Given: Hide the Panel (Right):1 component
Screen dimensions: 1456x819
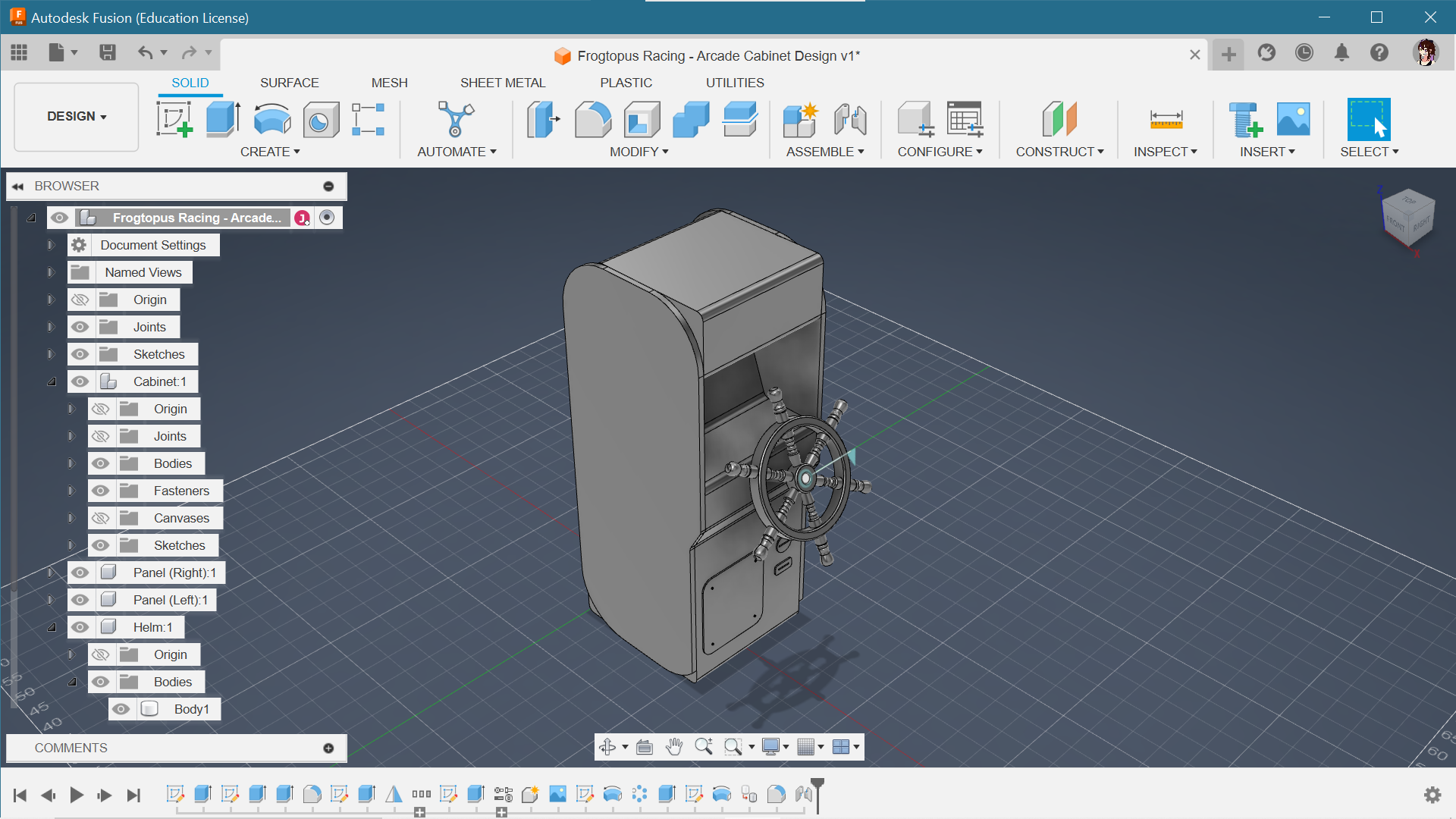Looking at the screenshot, I should [x=80, y=573].
